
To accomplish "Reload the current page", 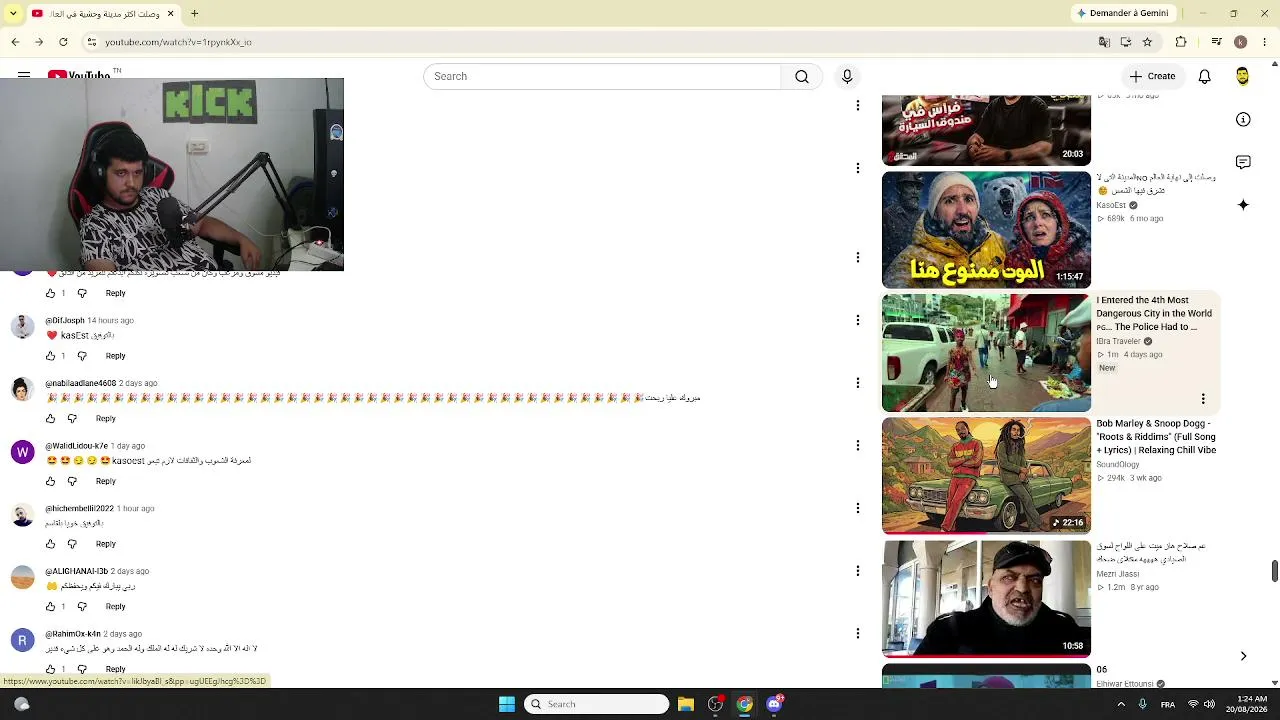I will coord(63,42).
